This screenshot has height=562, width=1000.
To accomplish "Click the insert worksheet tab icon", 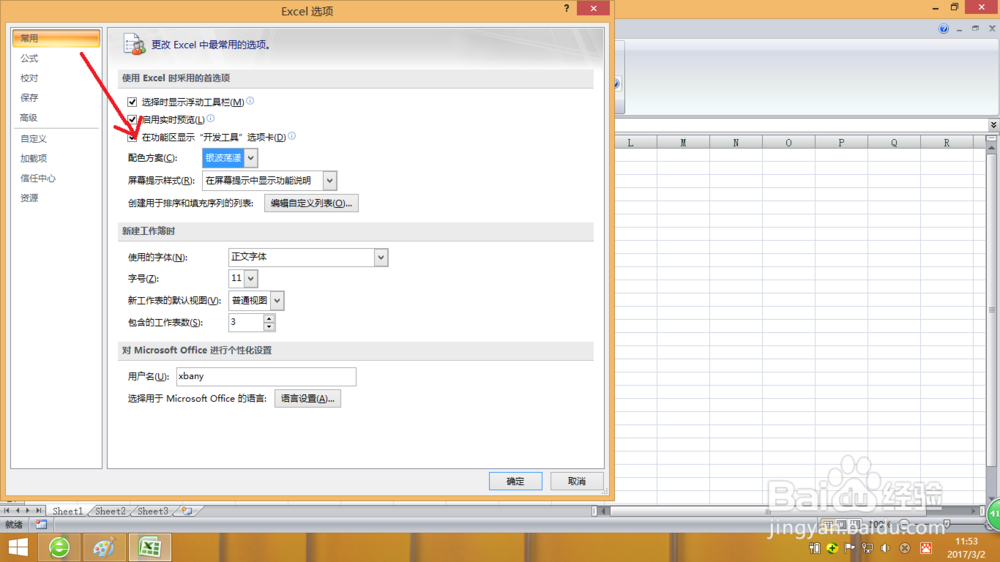I will click(x=187, y=511).
